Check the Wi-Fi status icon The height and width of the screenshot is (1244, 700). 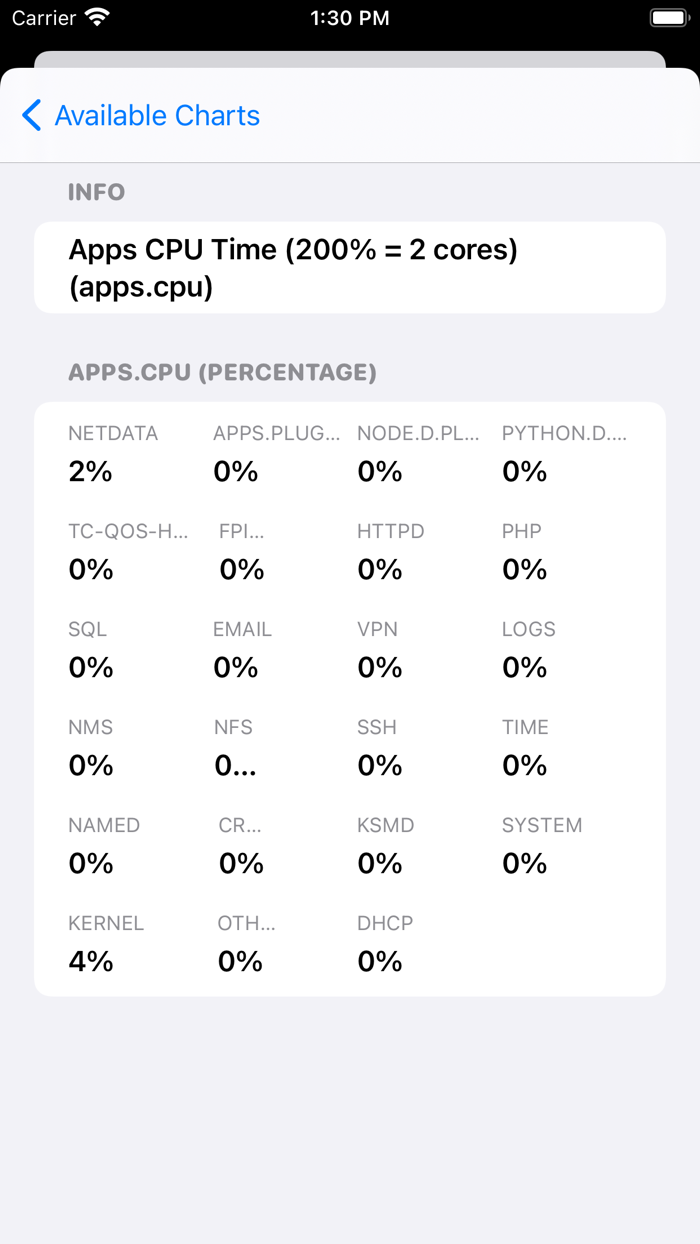pos(97,18)
